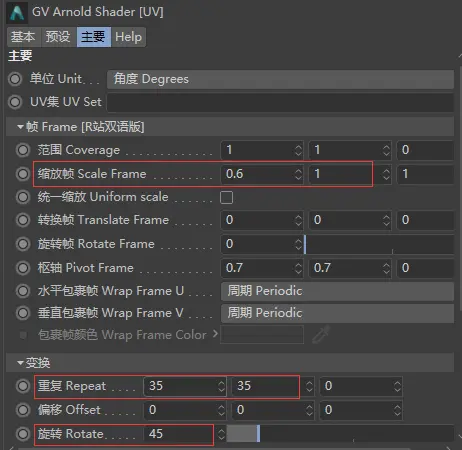Image resolution: width=462 pixels, height=450 pixels.
Task: Switch to the 预设 tab
Action: coord(58,37)
